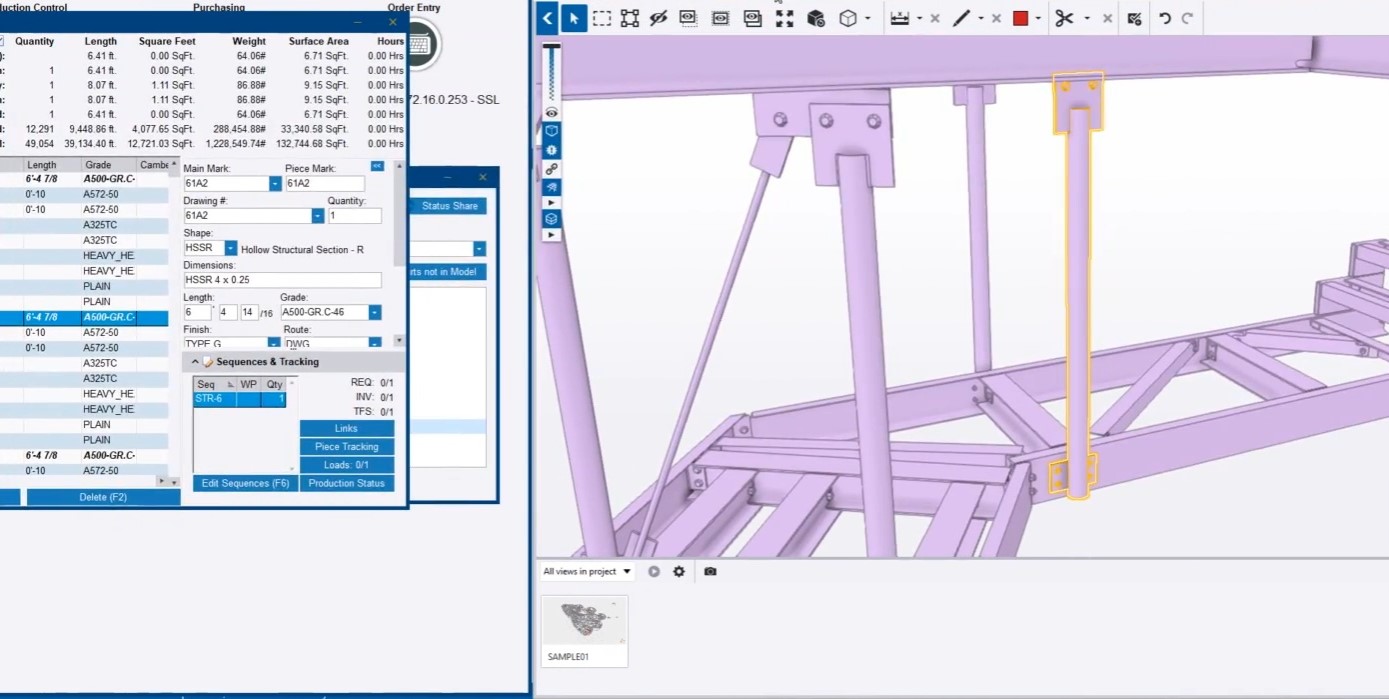Toggle the eye visibility button in side toolbar

click(551, 113)
